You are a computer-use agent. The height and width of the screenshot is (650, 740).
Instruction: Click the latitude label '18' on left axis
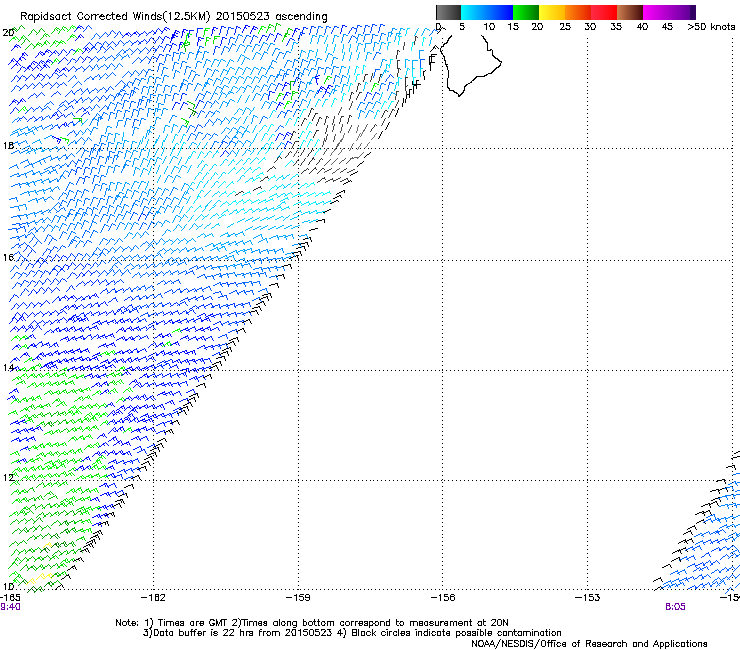tap(8, 145)
